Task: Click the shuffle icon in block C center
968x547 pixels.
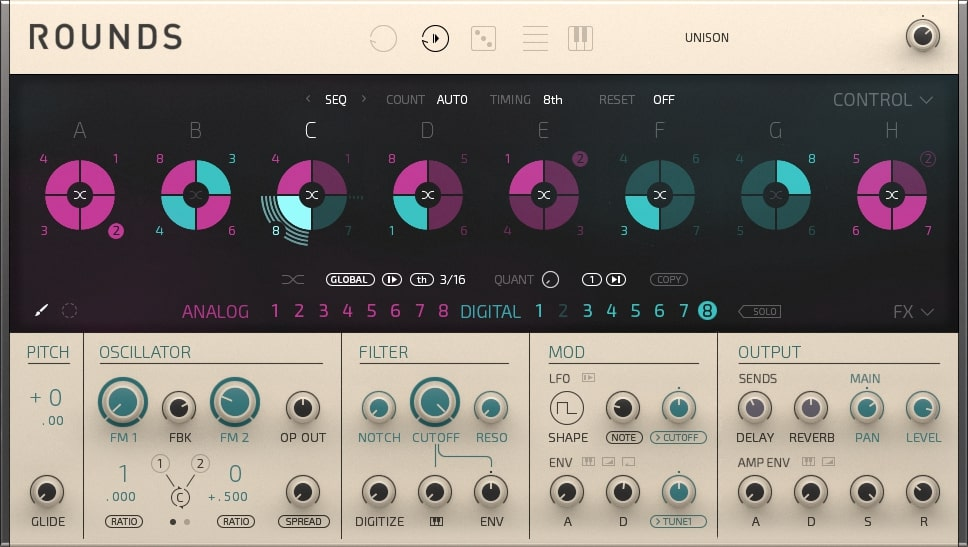Action: click(312, 195)
